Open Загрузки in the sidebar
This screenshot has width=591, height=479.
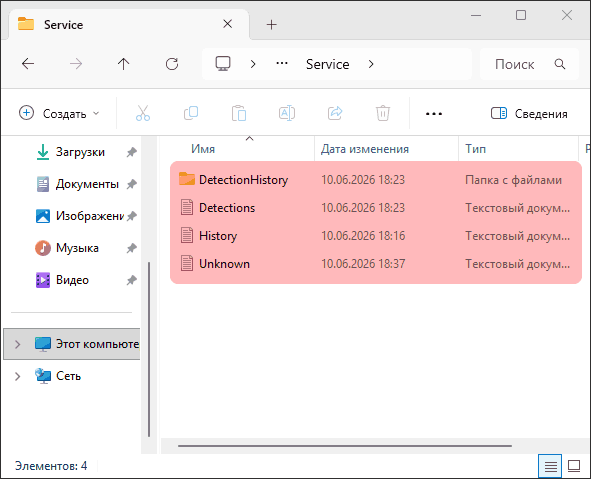point(70,152)
